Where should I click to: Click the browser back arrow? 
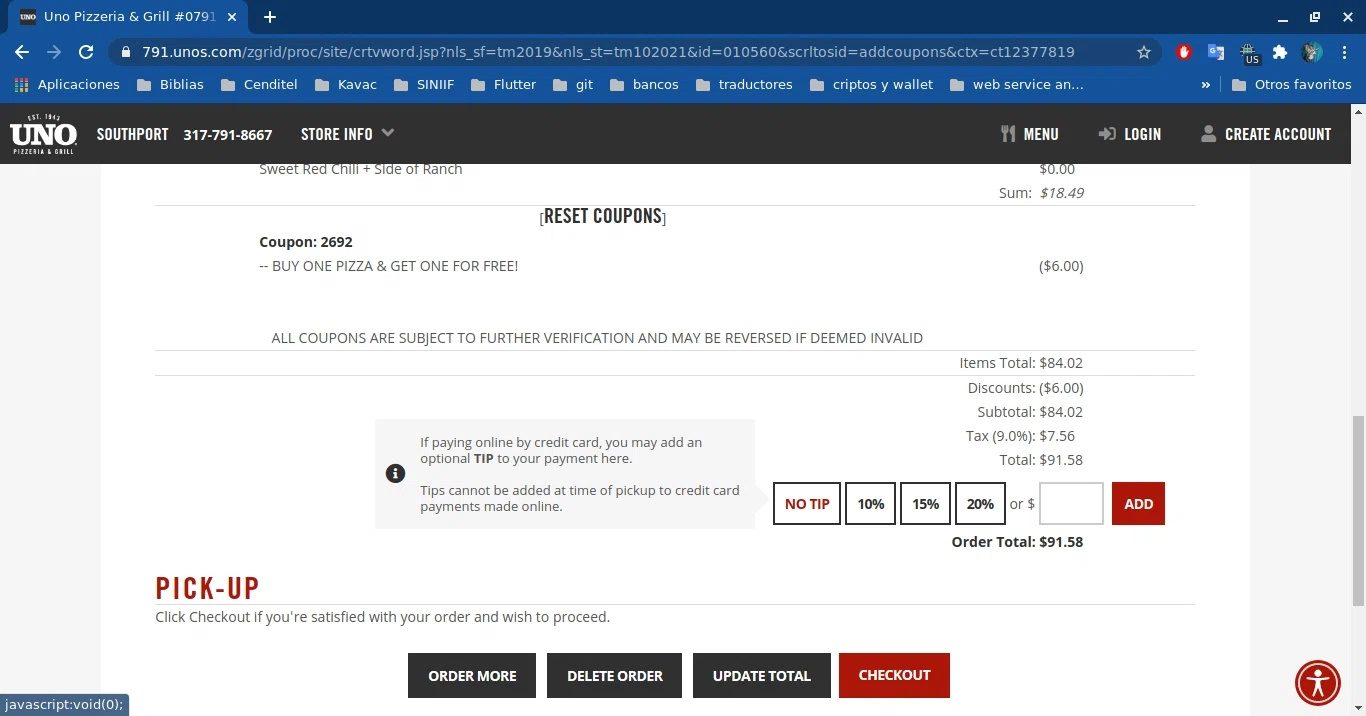tap(22, 52)
